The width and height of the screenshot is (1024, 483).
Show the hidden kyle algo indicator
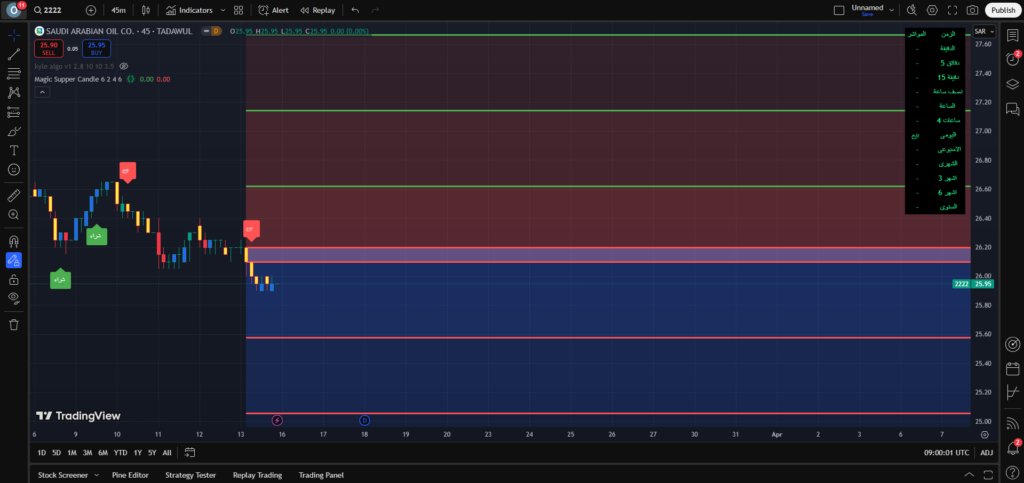124,66
